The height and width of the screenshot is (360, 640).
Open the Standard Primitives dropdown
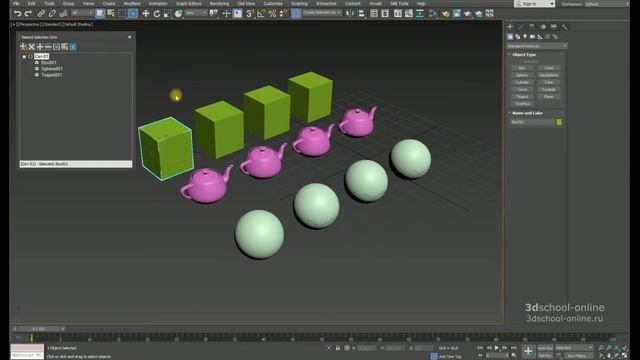click(x=536, y=46)
